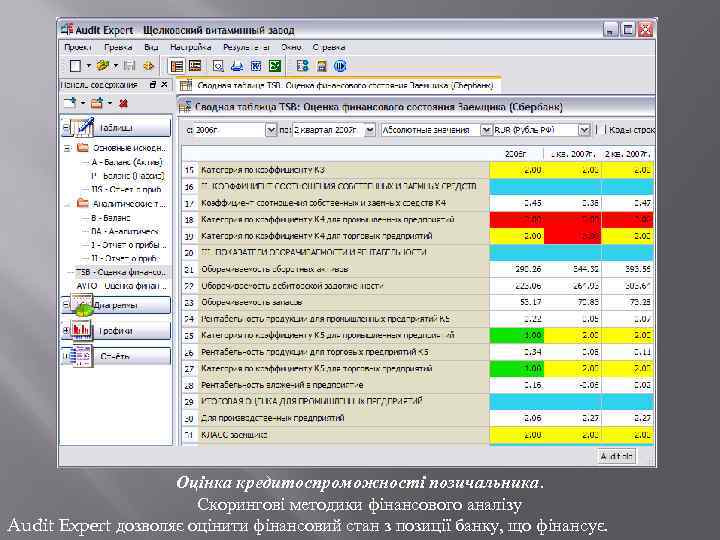Open the Результаты menu
This screenshot has width=720, height=540.
[x=247, y=47]
